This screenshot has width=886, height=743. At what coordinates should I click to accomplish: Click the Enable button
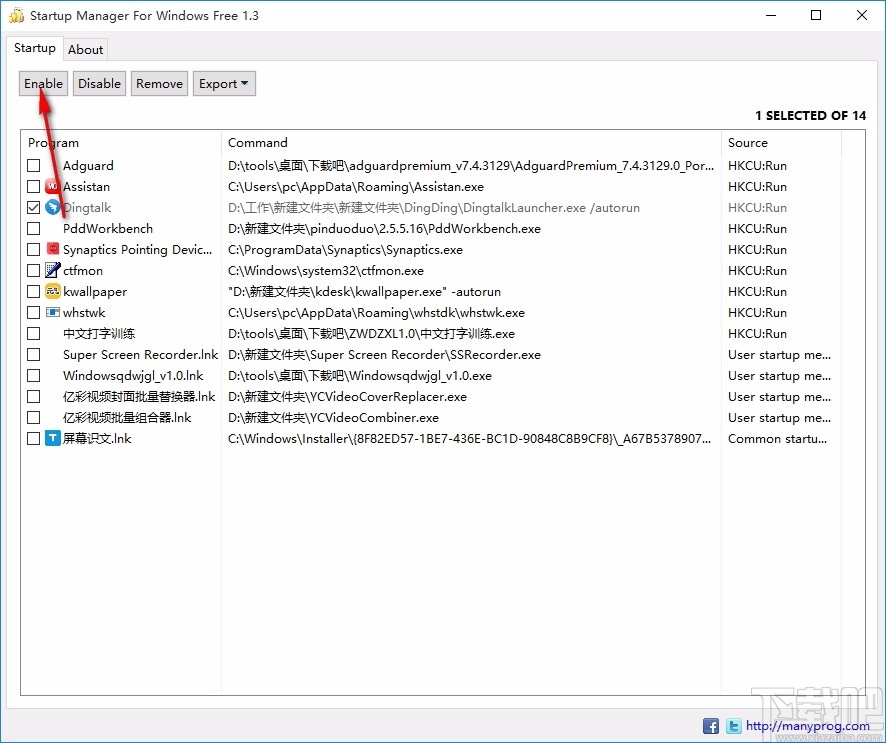pyautogui.click(x=43, y=83)
